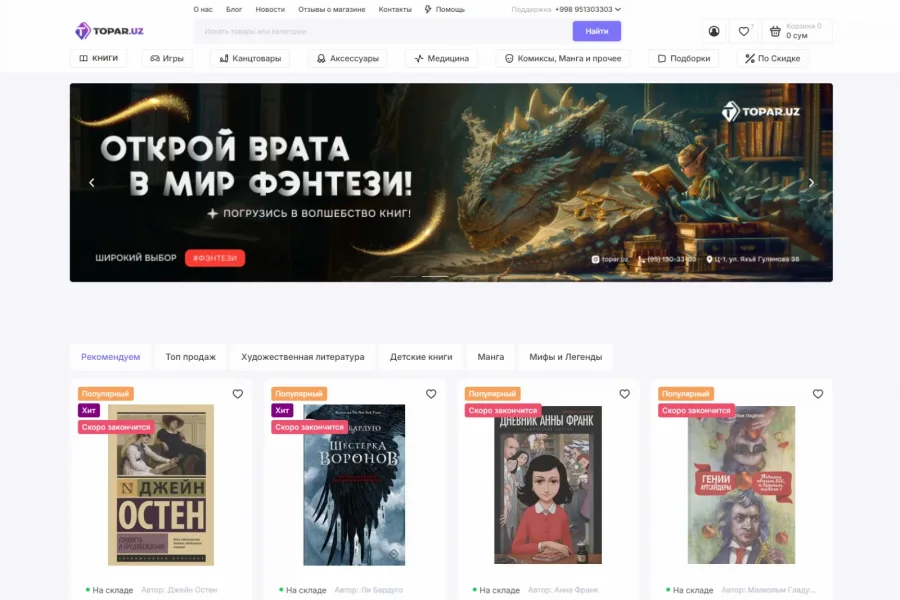Select second banner slide indicator dash

click(435, 276)
